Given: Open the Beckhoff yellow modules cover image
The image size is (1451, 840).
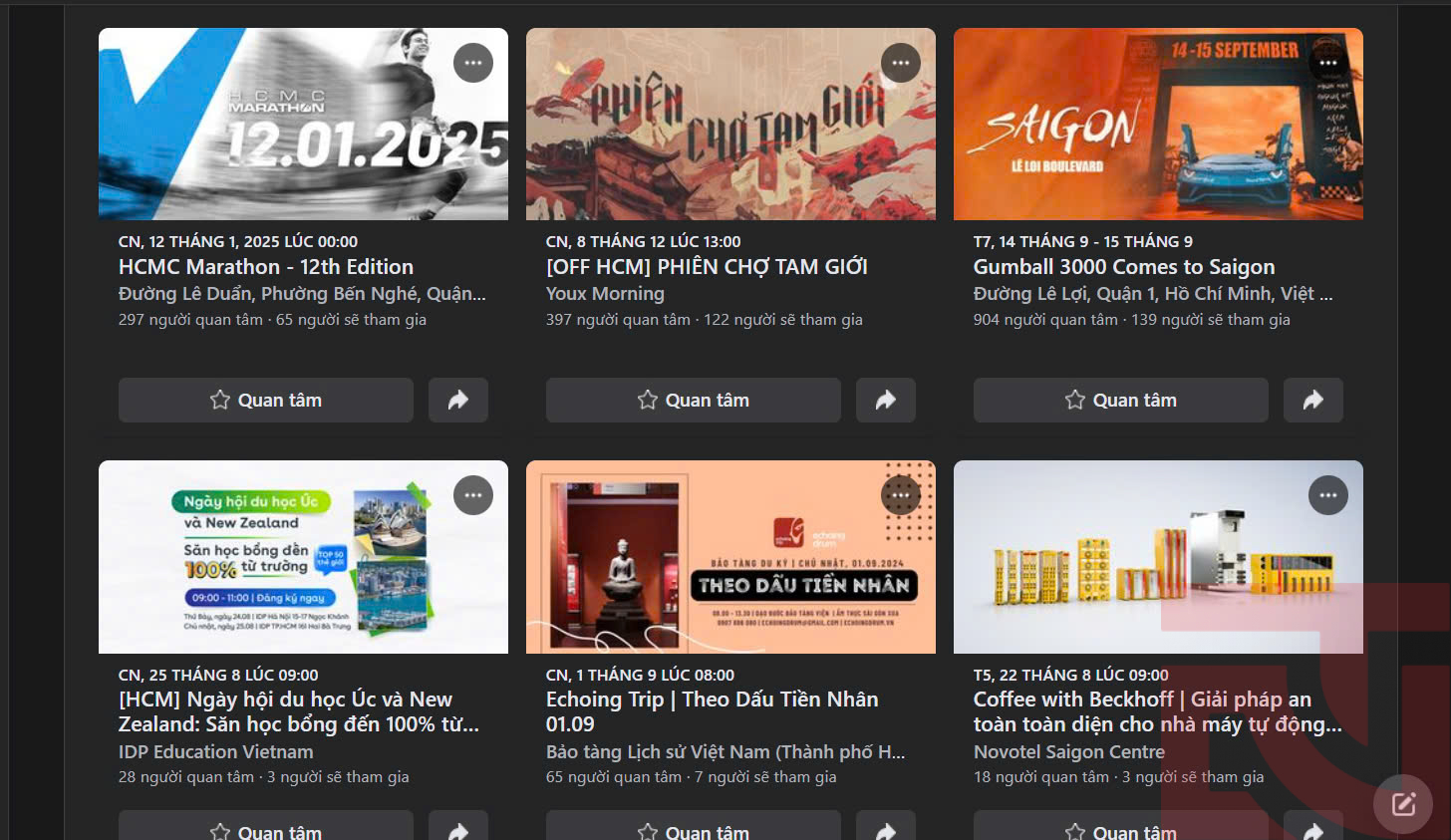Looking at the screenshot, I should 1158,557.
